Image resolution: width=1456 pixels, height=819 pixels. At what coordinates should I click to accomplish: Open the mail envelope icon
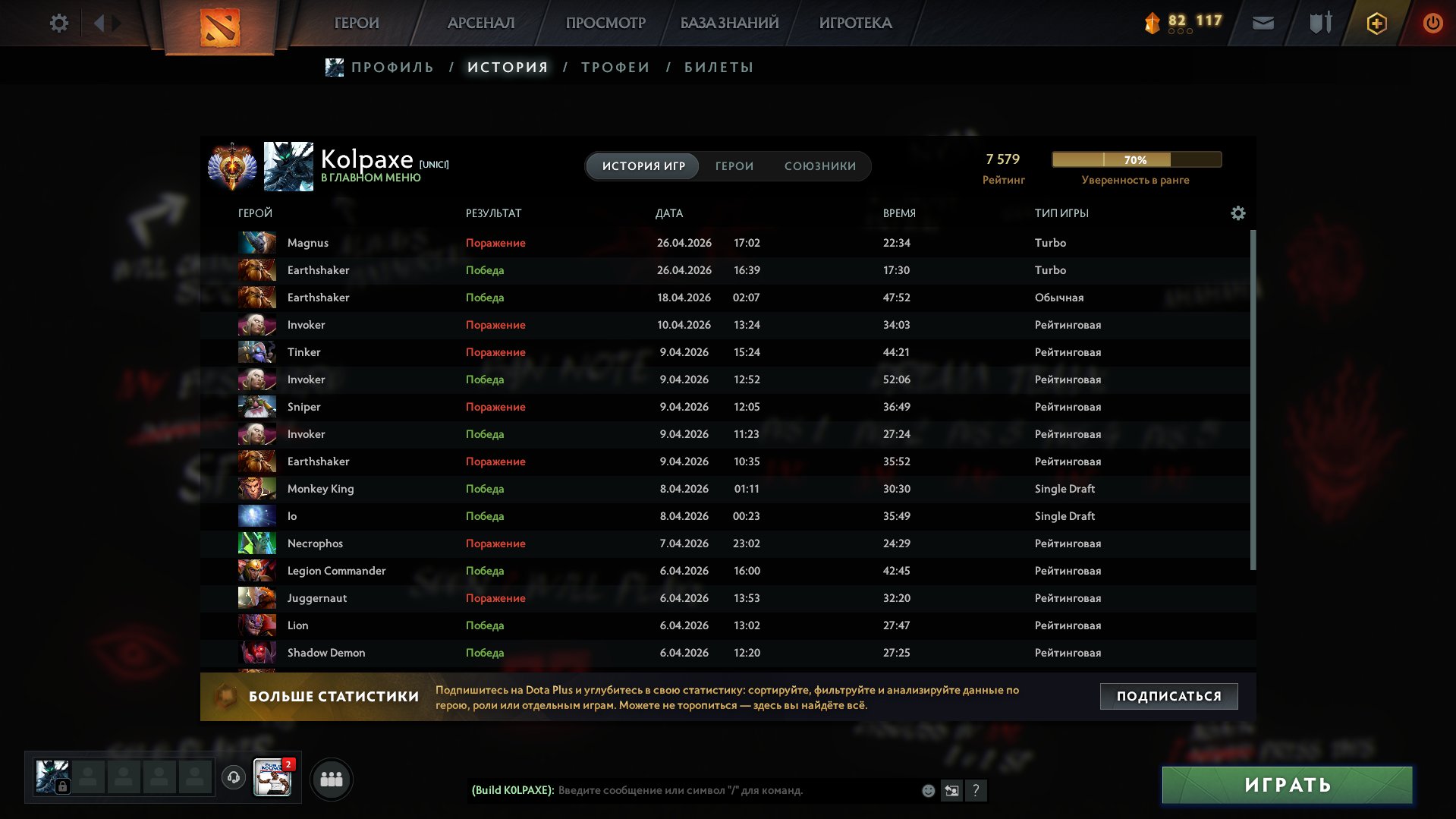coord(1263,23)
